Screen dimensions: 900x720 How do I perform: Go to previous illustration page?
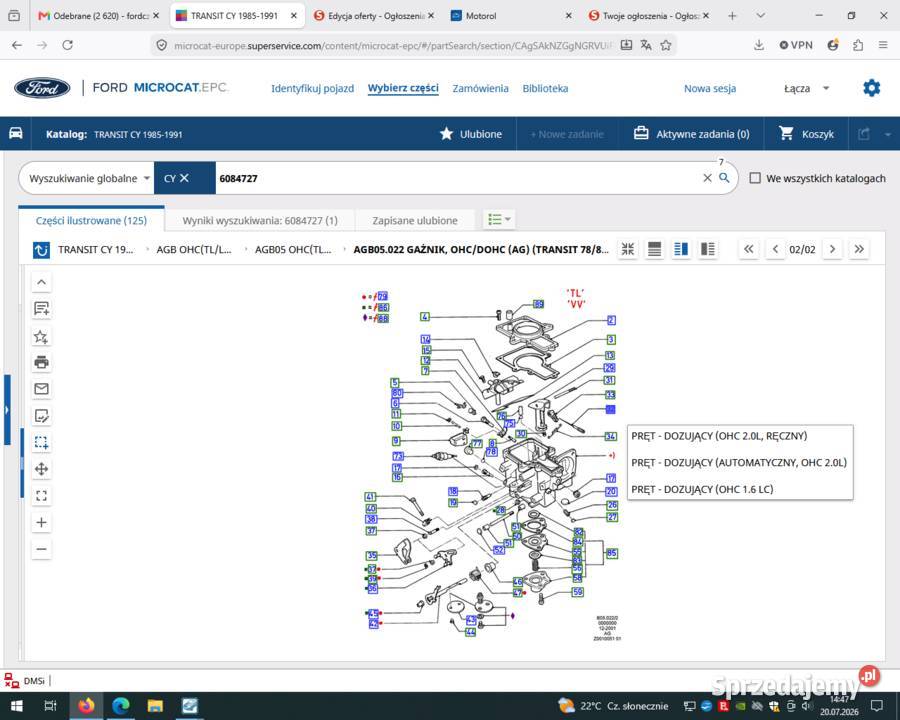point(775,249)
